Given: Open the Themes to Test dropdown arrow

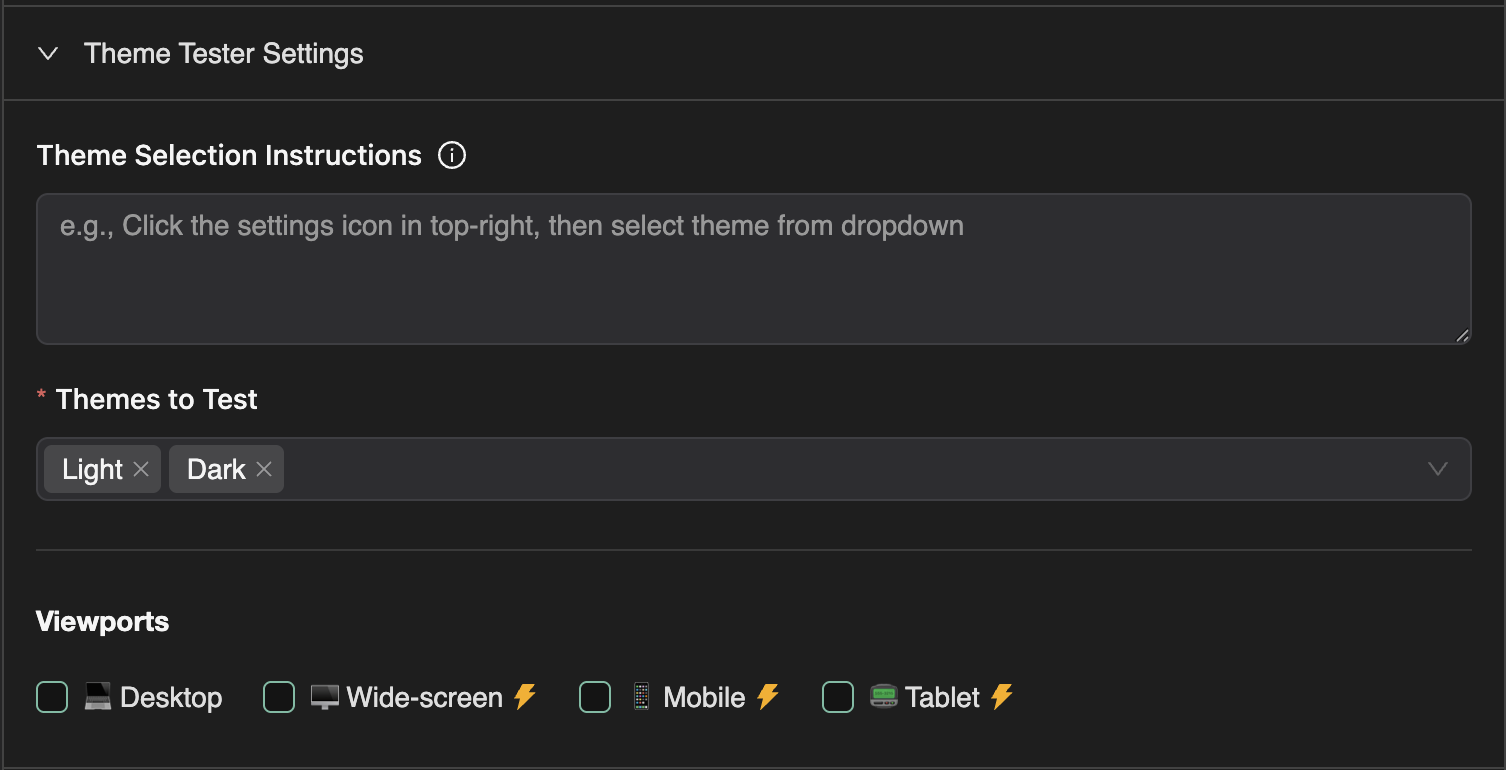Looking at the screenshot, I should [x=1438, y=469].
